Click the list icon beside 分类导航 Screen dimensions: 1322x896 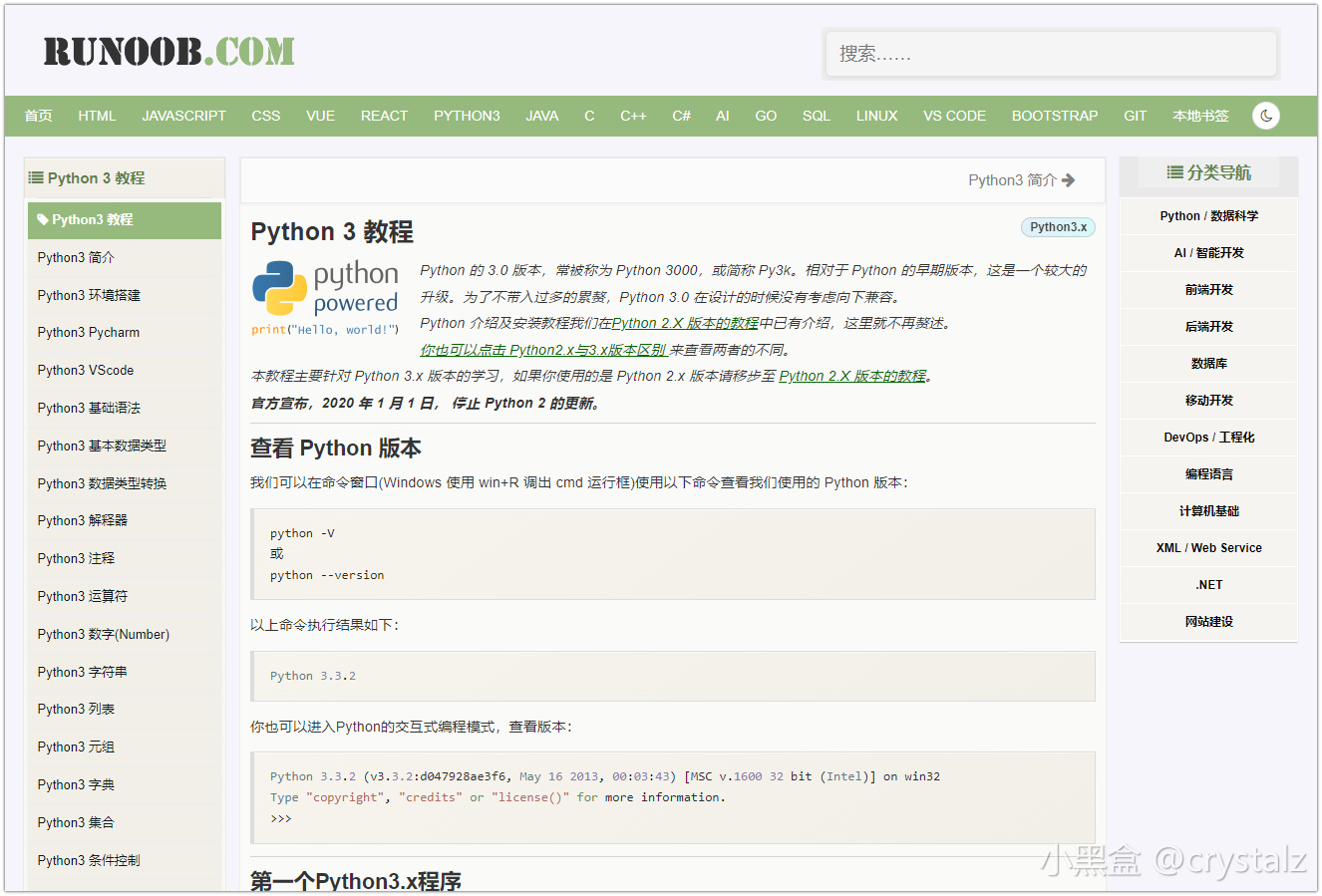point(1175,172)
